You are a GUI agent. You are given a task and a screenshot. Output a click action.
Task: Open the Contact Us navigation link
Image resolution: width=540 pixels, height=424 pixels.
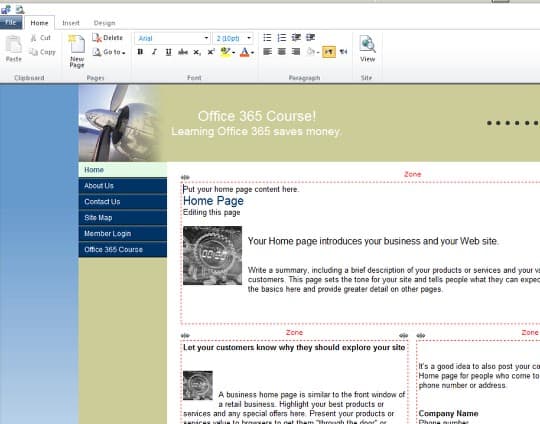[123, 201]
